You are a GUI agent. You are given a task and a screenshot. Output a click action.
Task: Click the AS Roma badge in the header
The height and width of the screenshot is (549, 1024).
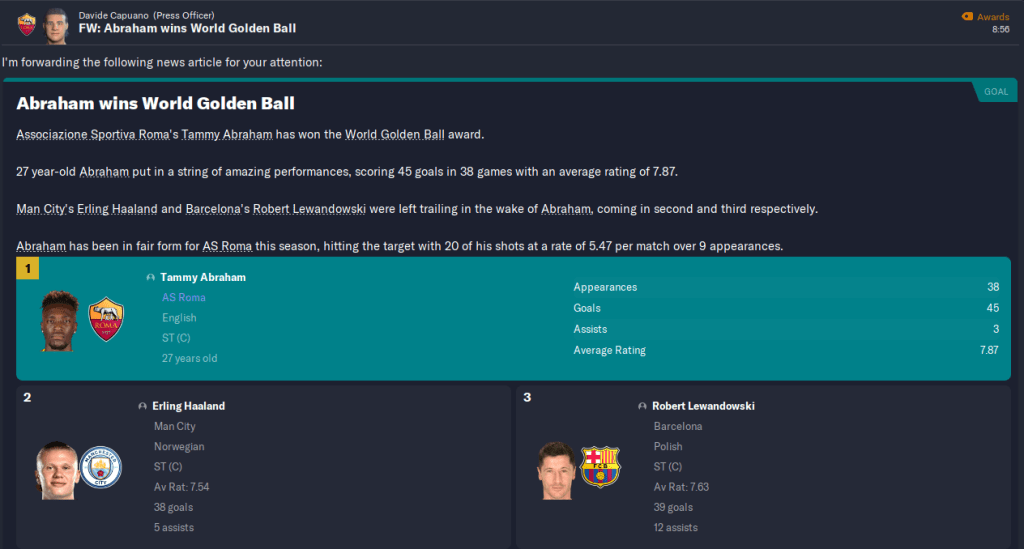(x=27, y=21)
